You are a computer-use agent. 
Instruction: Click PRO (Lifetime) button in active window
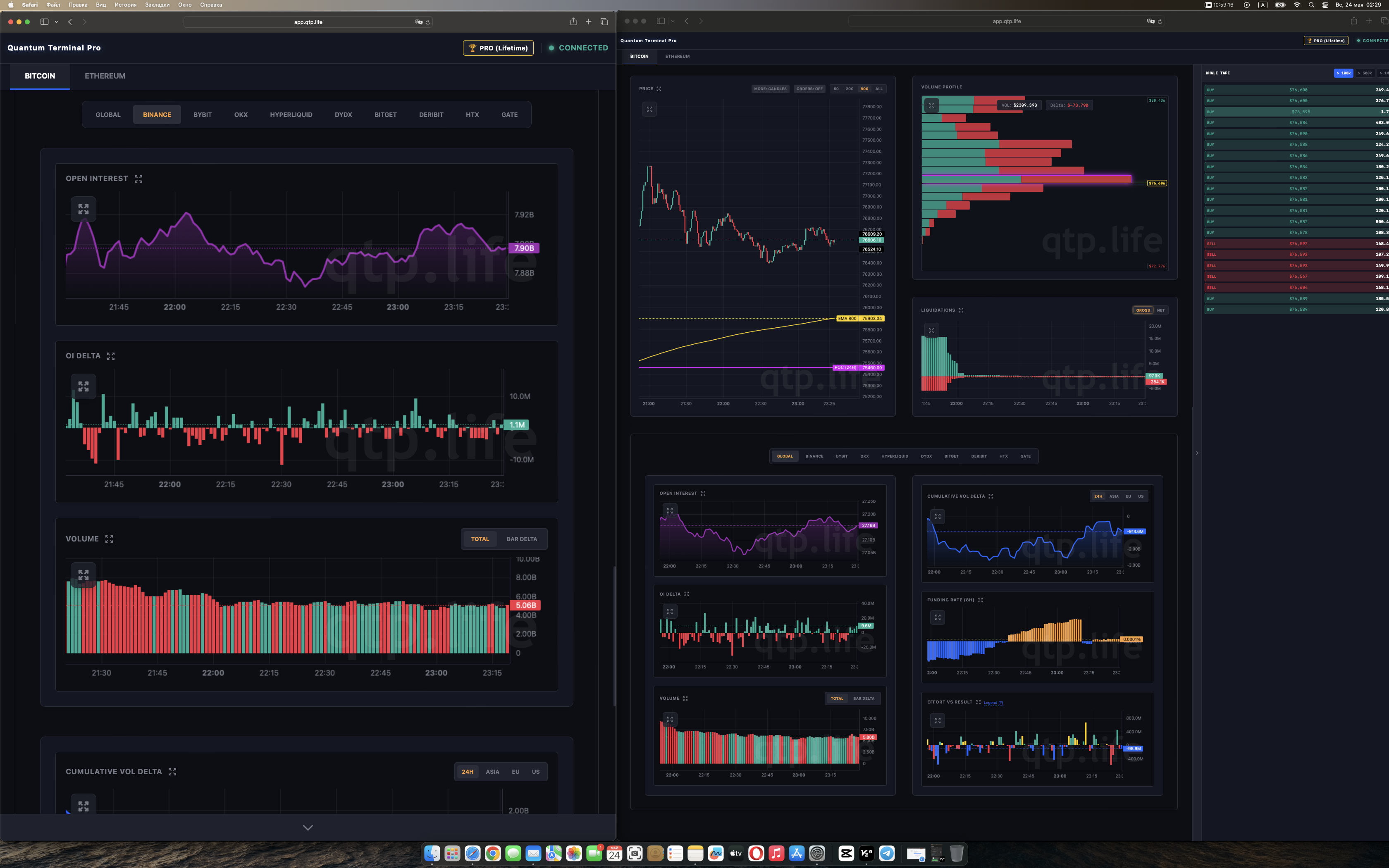[x=498, y=48]
